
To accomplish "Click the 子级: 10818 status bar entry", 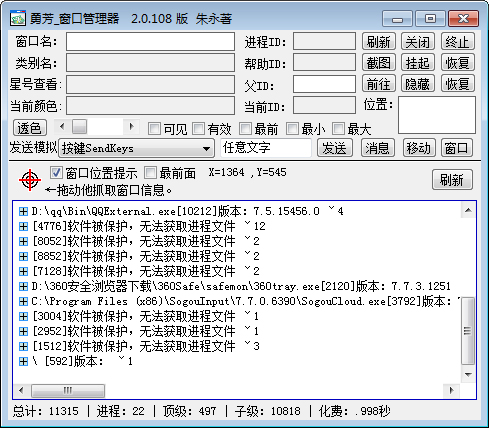I will pos(268,411).
